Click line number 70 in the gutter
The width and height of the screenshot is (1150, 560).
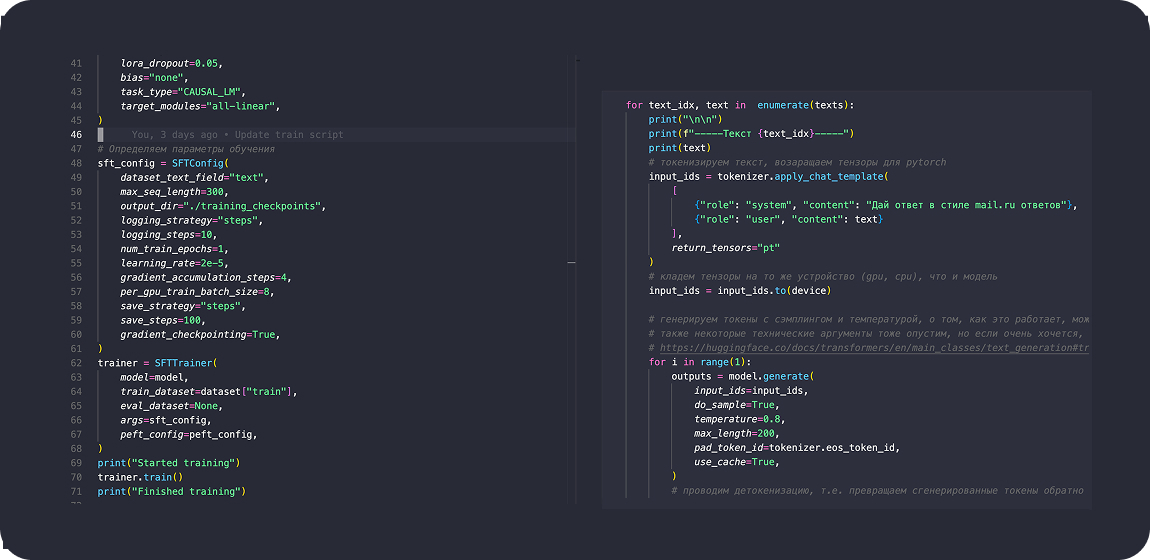[x=76, y=477]
